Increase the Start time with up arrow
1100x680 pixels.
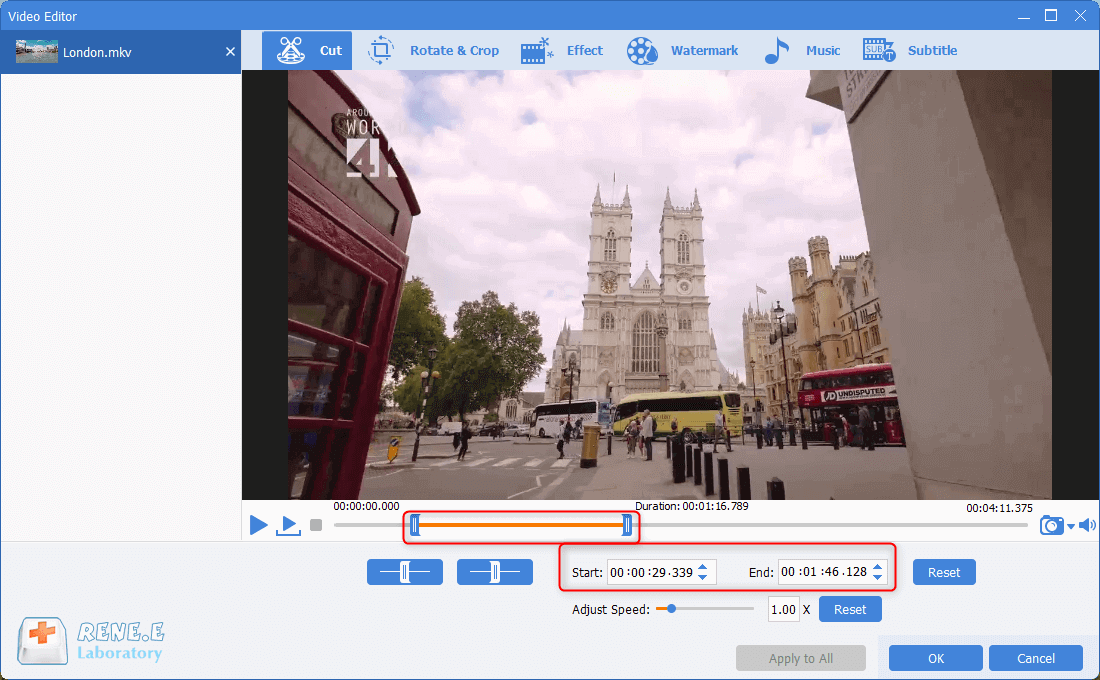tap(703, 567)
